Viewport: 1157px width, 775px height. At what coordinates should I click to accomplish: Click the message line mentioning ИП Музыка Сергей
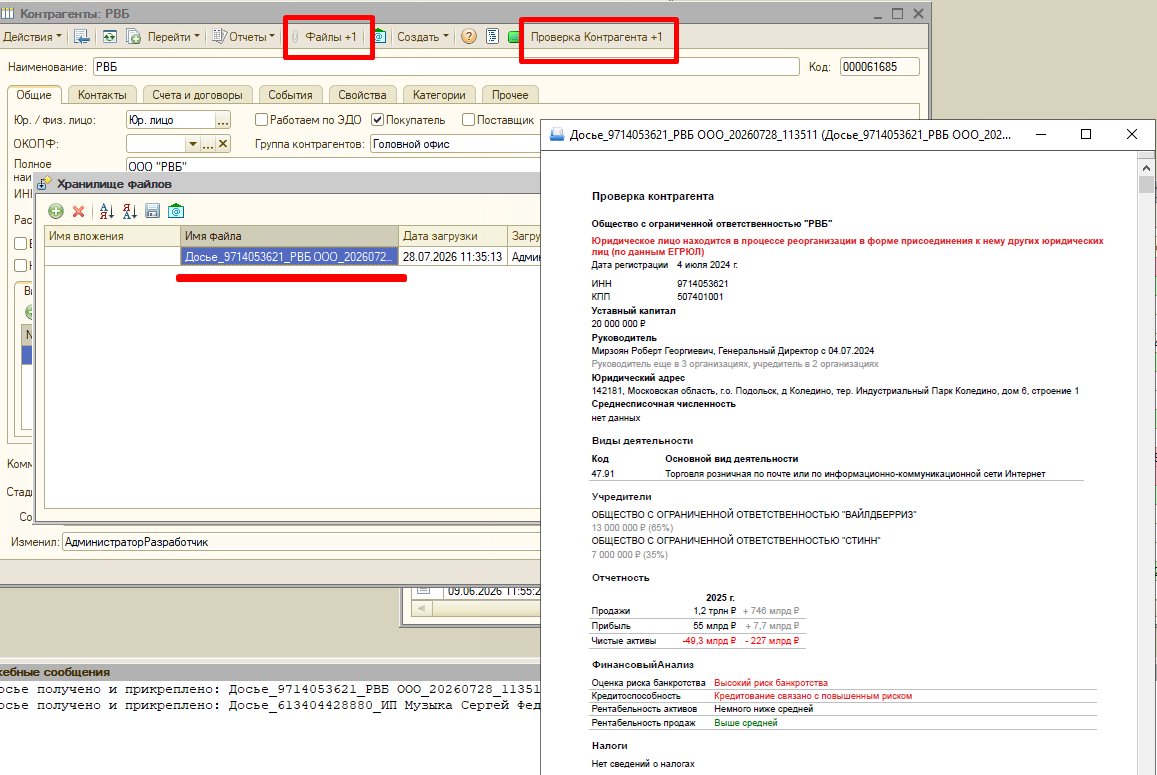point(270,706)
